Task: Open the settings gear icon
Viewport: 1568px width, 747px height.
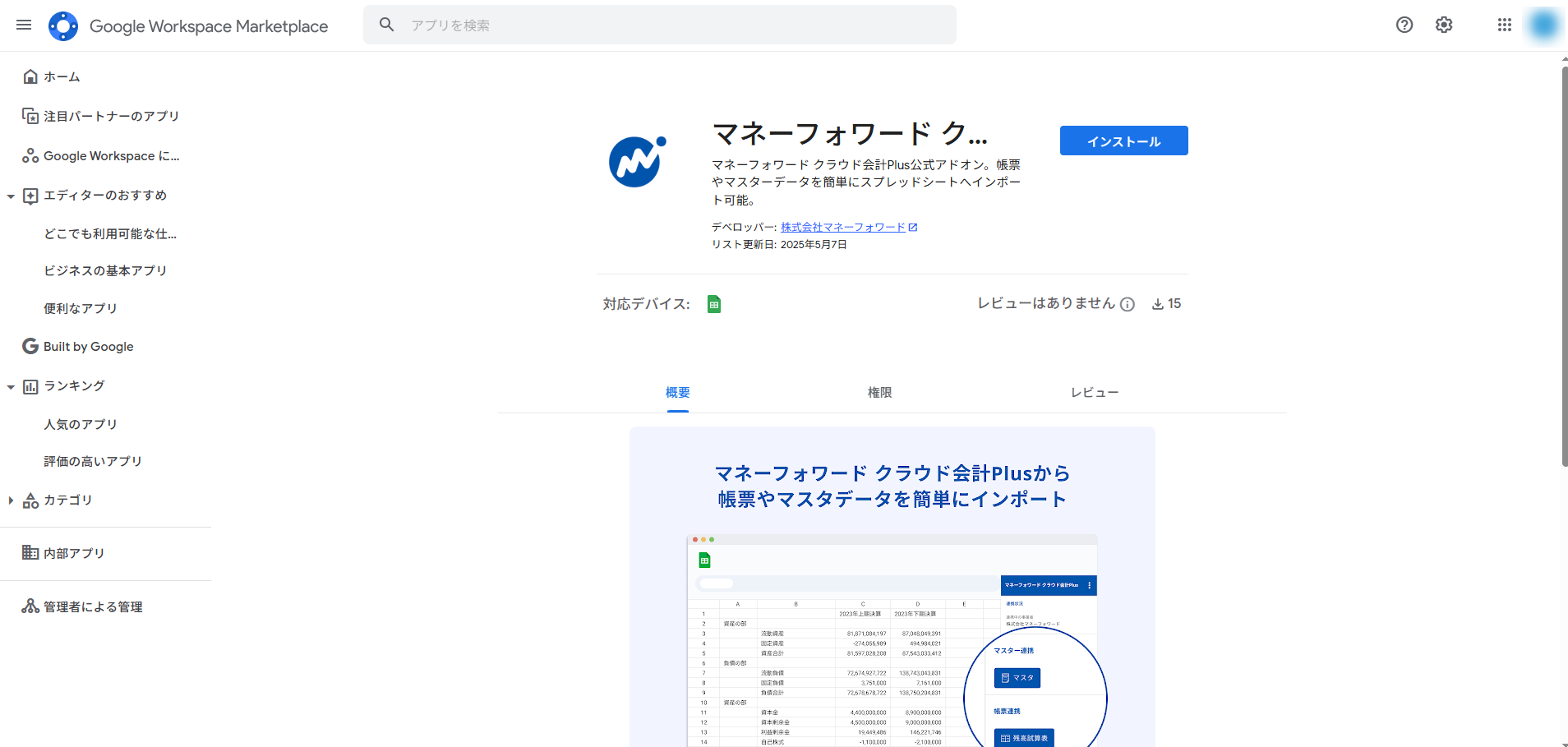Action: pos(1444,25)
